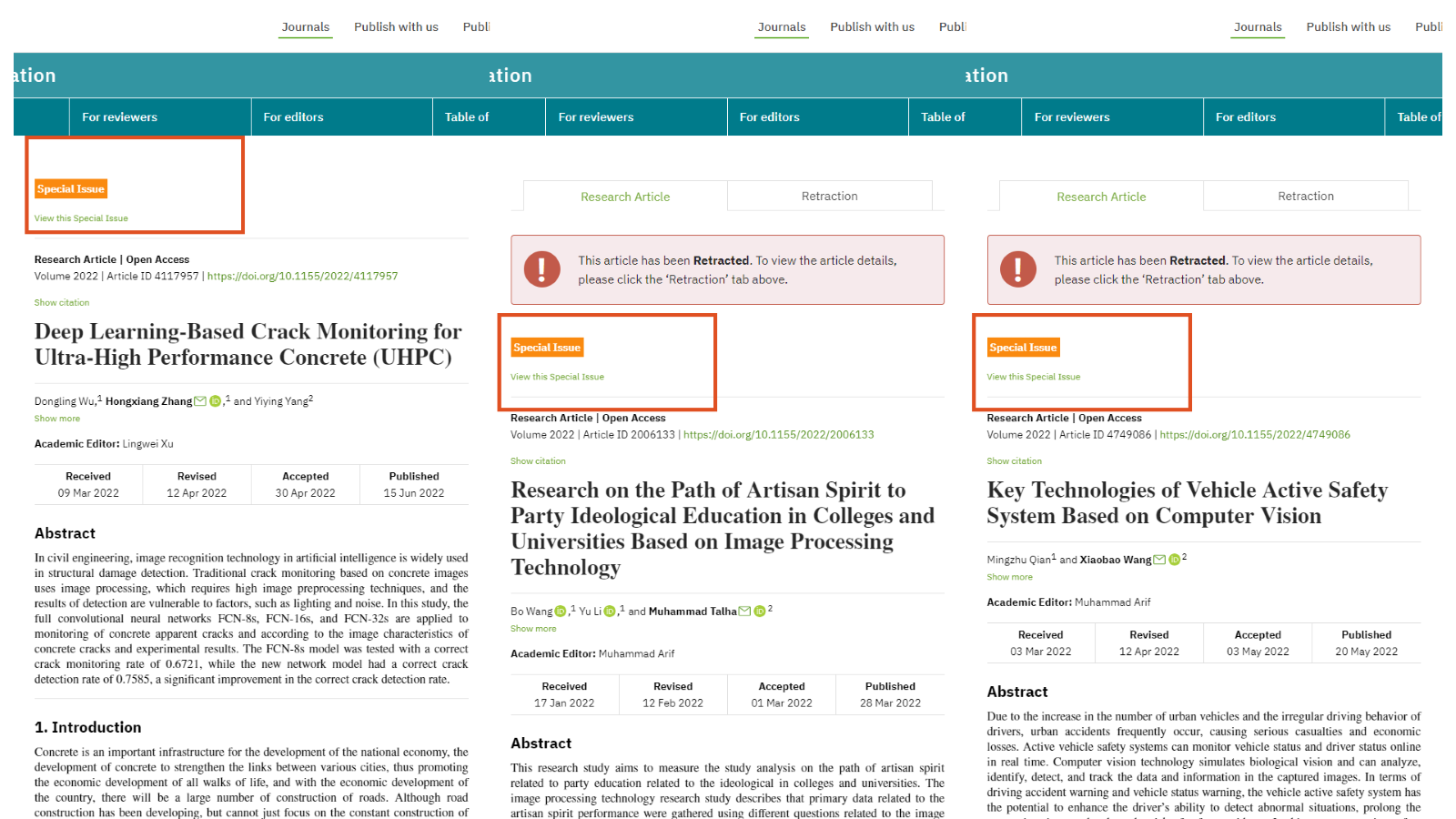
Task: Expand Show citation above the Deep Learning title
Action: [x=62, y=302]
